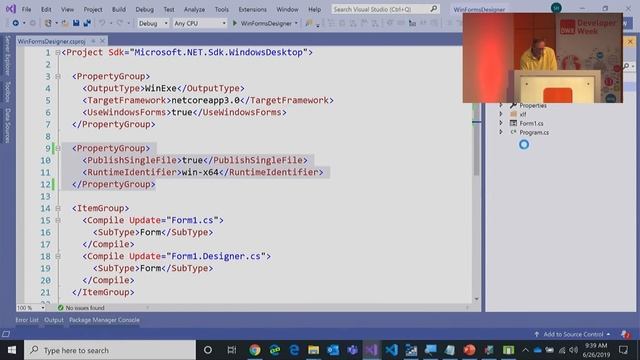Open the Toolbox side tab
The image size is (640, 360).
[7, 91]
